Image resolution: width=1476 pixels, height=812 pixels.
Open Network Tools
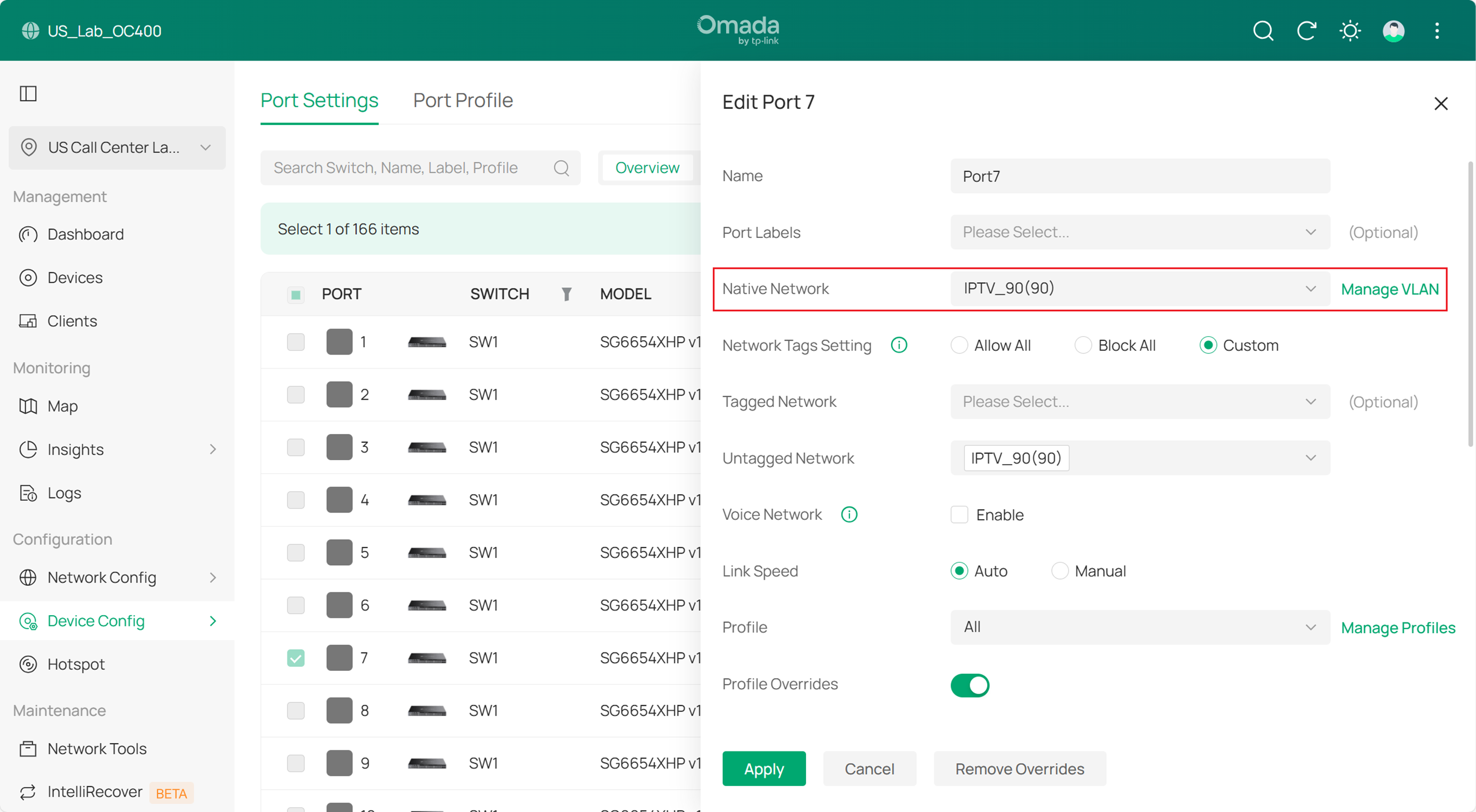96,749
